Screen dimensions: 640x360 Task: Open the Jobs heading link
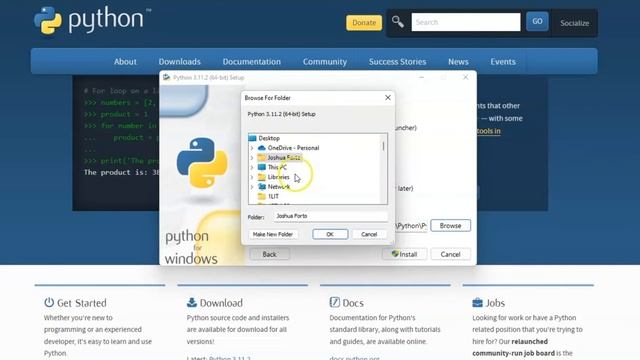[x=495, y=303]
